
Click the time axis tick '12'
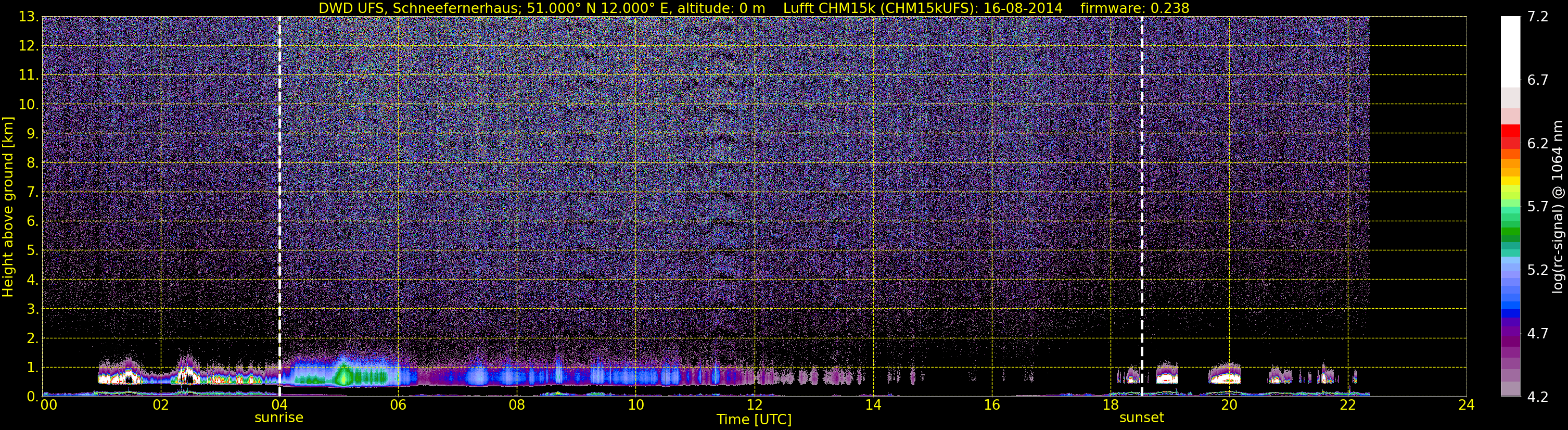(x=754, y=405)
